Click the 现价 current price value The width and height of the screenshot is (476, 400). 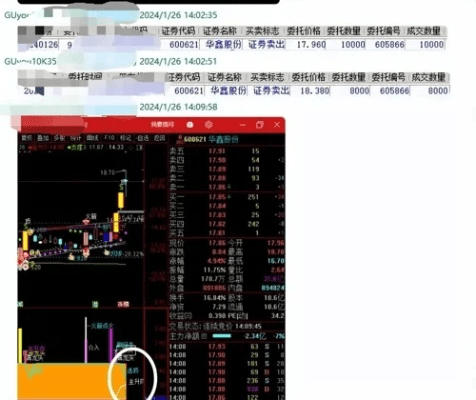tap(217, 243)
